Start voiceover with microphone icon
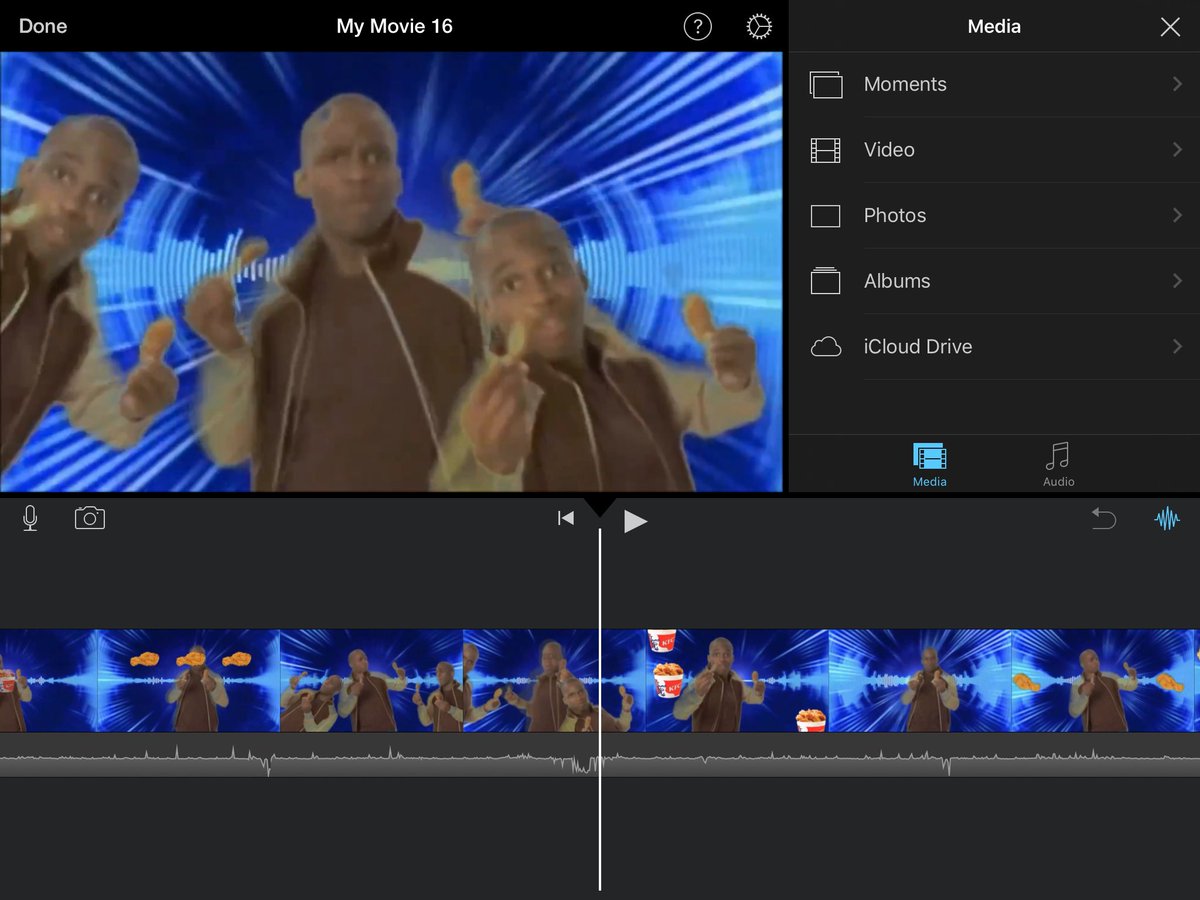The width and height of the screenshot is (1200, 900). click(x=30, y=518)
